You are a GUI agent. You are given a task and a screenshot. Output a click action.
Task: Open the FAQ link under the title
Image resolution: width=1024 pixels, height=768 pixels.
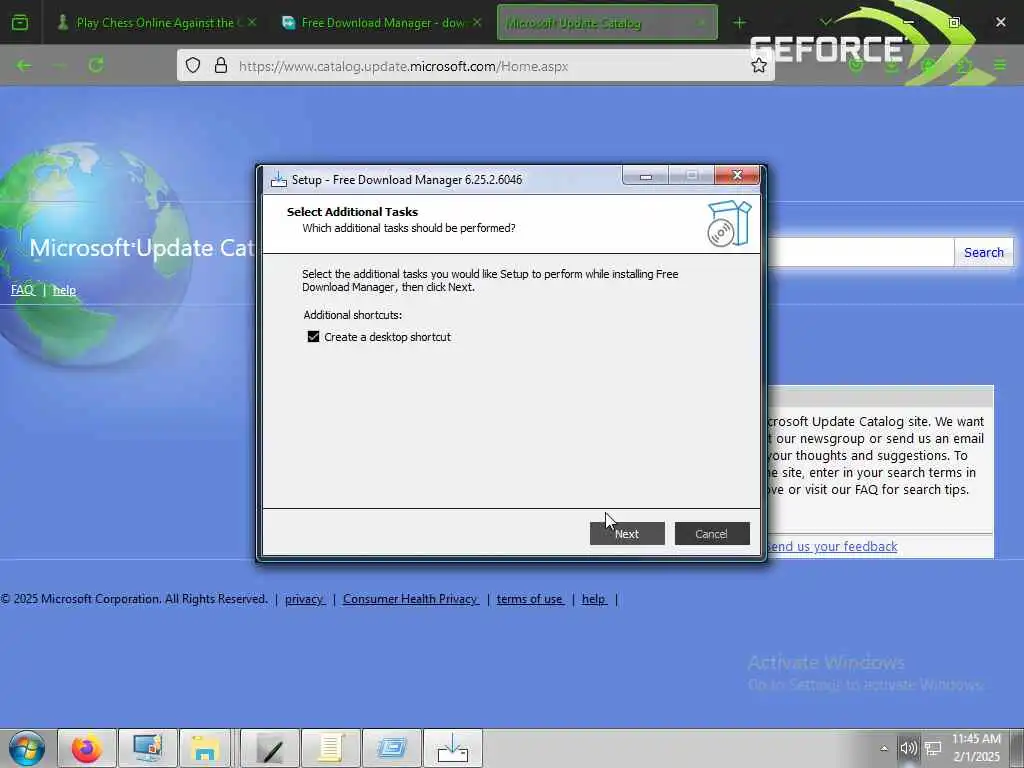23,290
